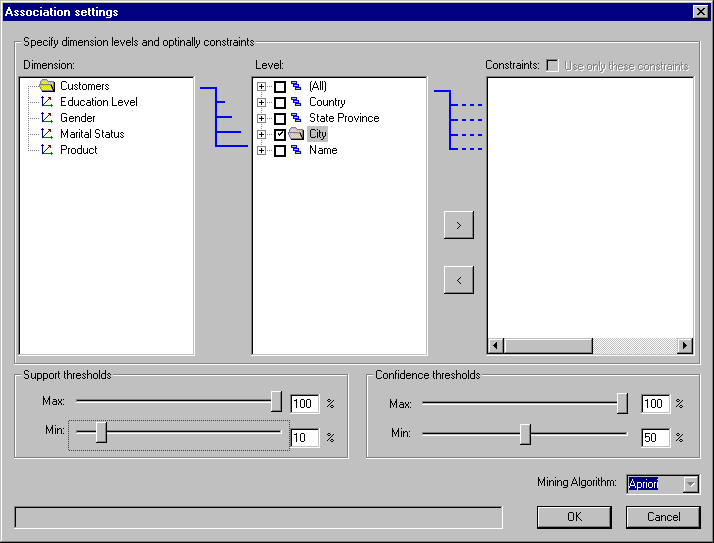
Task: Select the Customers dimension label
Action: click(x=85, y=86)
